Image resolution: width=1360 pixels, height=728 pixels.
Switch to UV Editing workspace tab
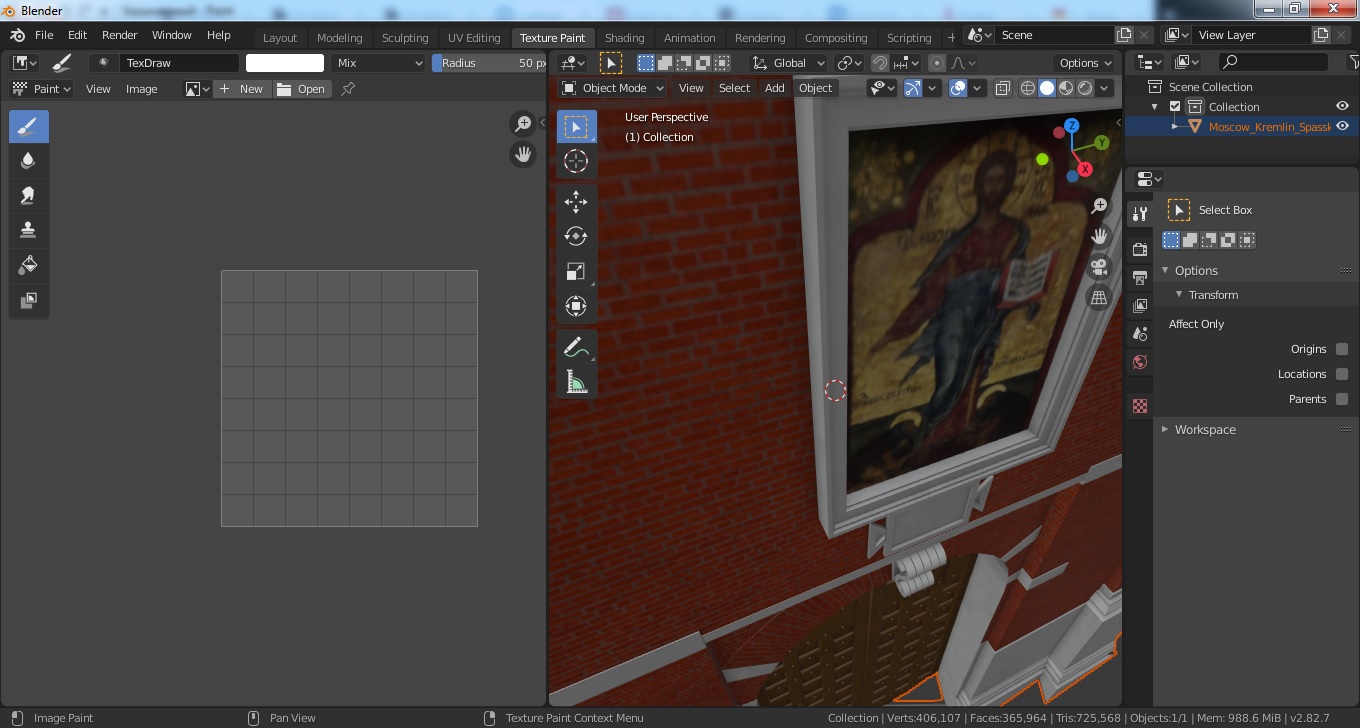coord(474,38)
